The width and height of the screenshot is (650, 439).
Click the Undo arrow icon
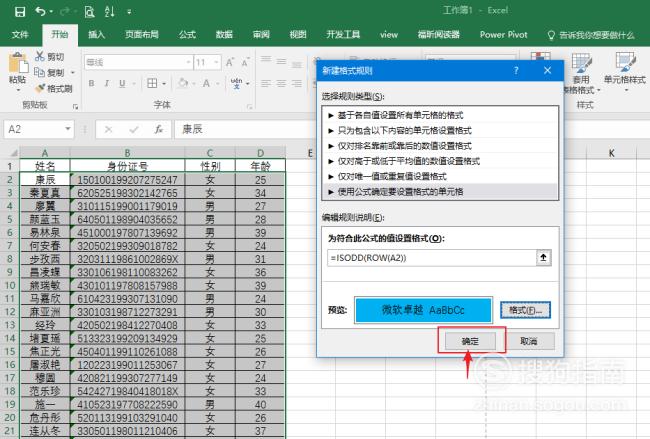41,12
